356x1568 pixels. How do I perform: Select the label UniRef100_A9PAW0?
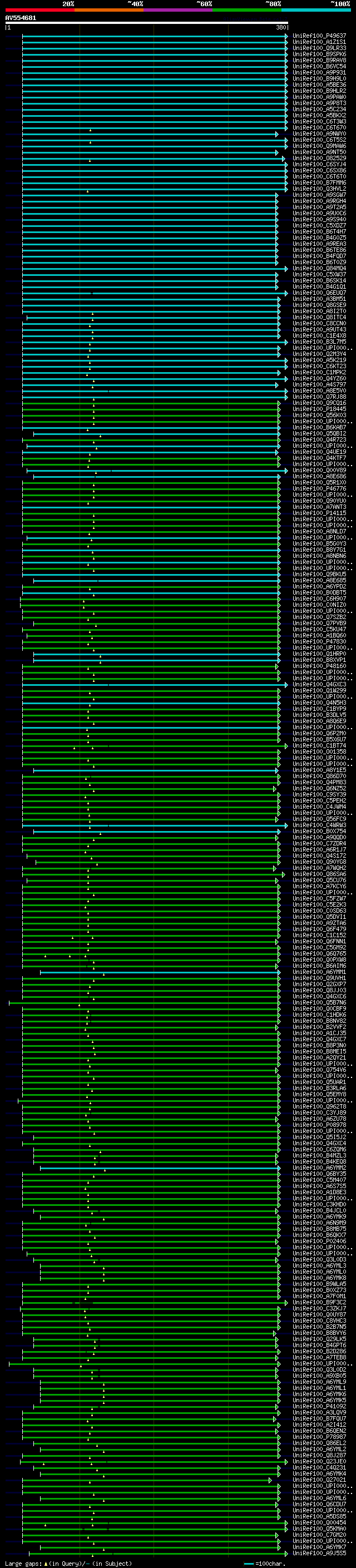pyautogui.click(x=319, y=97)
